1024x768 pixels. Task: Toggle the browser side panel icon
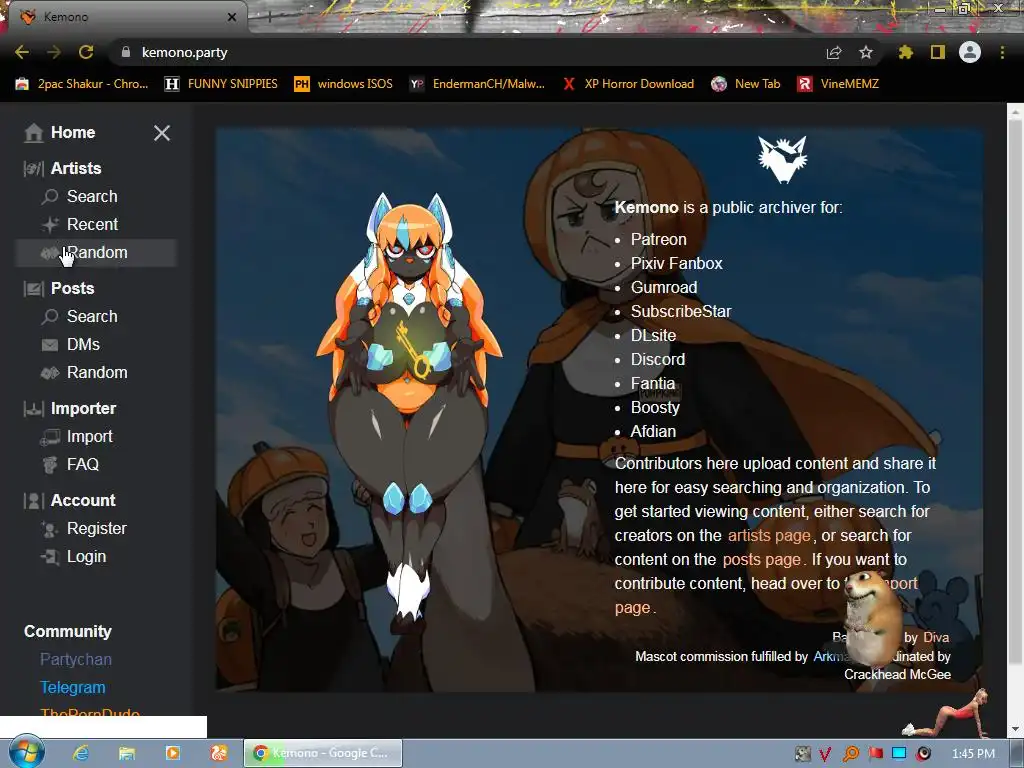938,52
